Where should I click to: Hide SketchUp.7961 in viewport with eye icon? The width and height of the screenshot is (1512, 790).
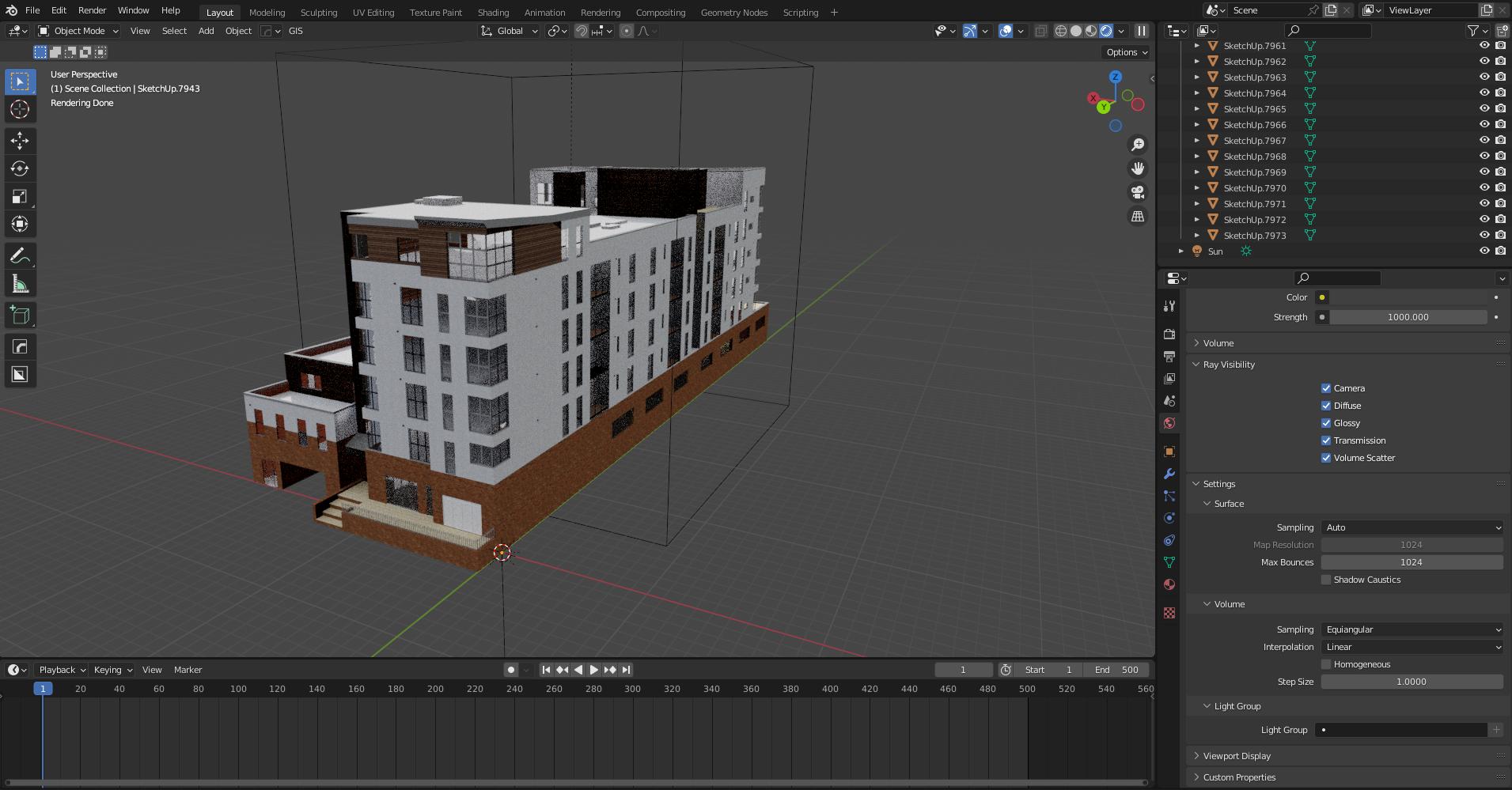click(1484, 46)
